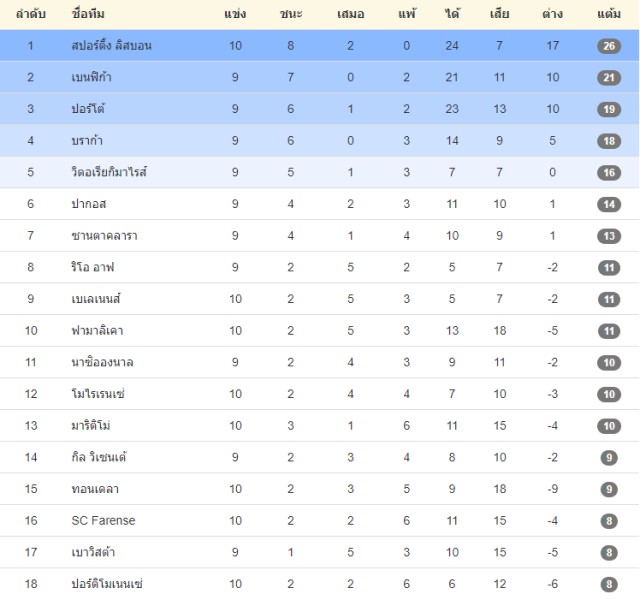Select the บราก้า team row

coord(320,140)
